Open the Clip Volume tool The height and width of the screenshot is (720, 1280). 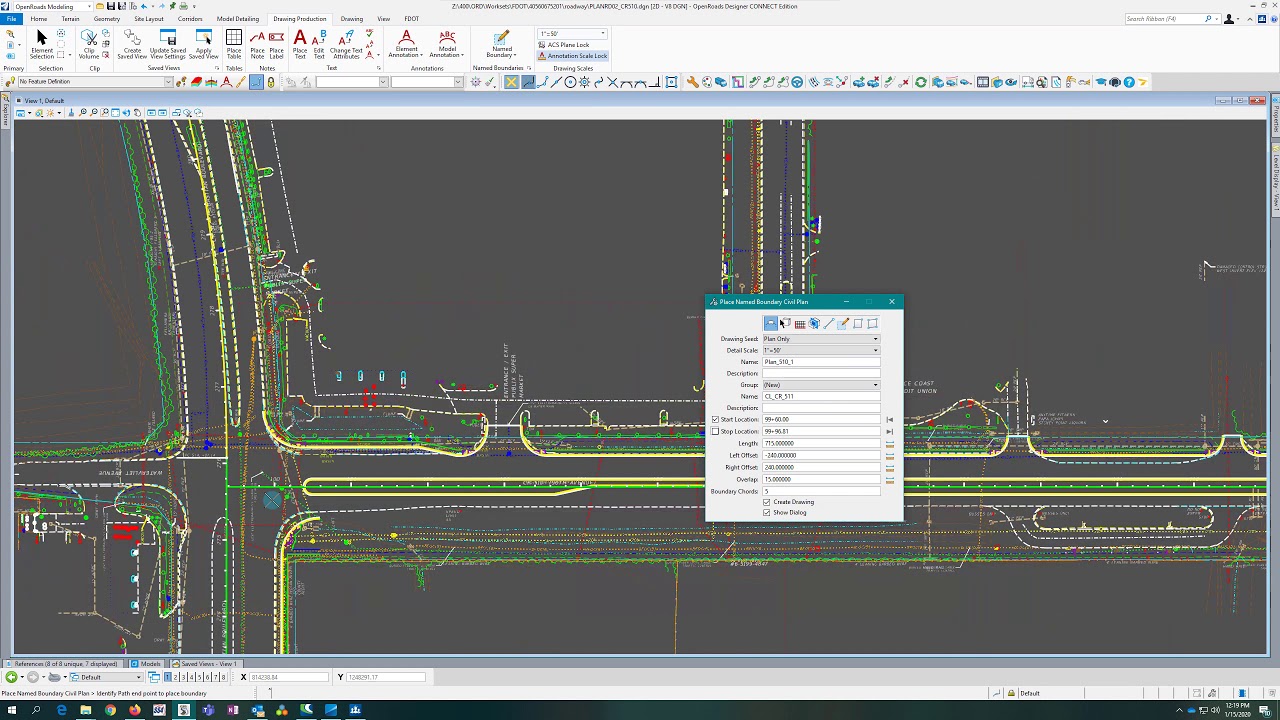pos(89,44)
